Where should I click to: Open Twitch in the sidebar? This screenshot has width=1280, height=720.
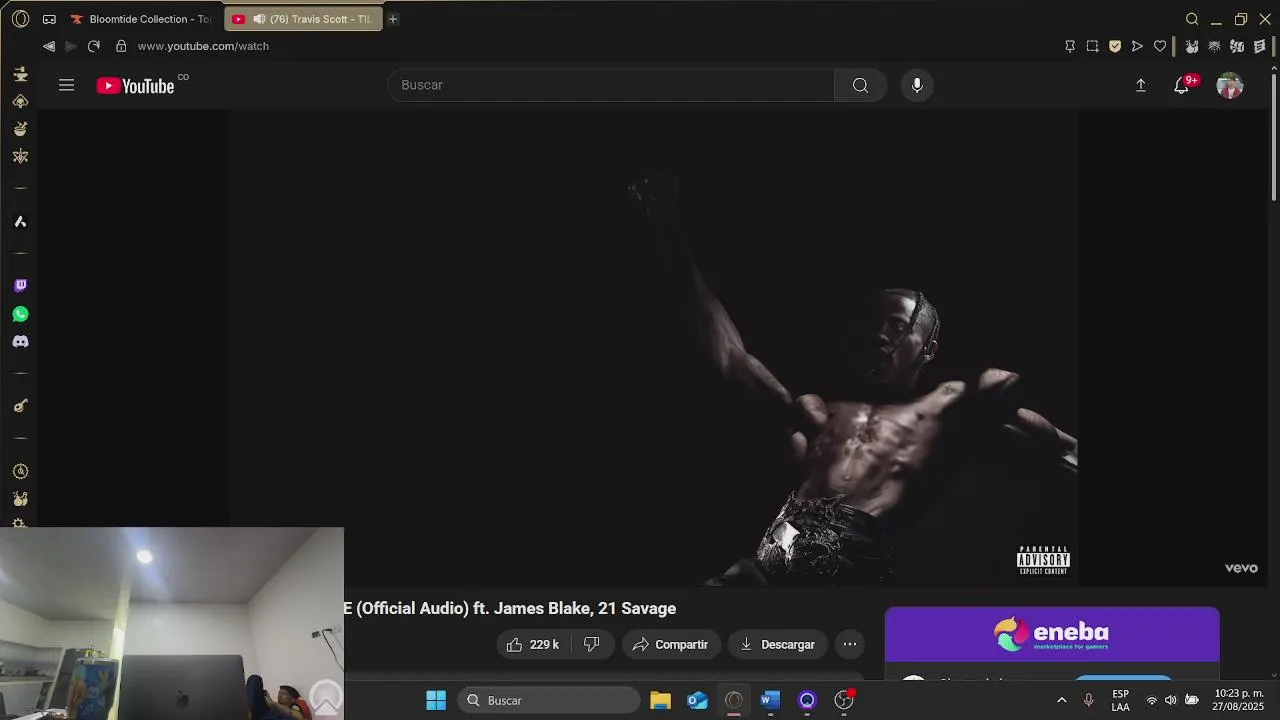20,286
